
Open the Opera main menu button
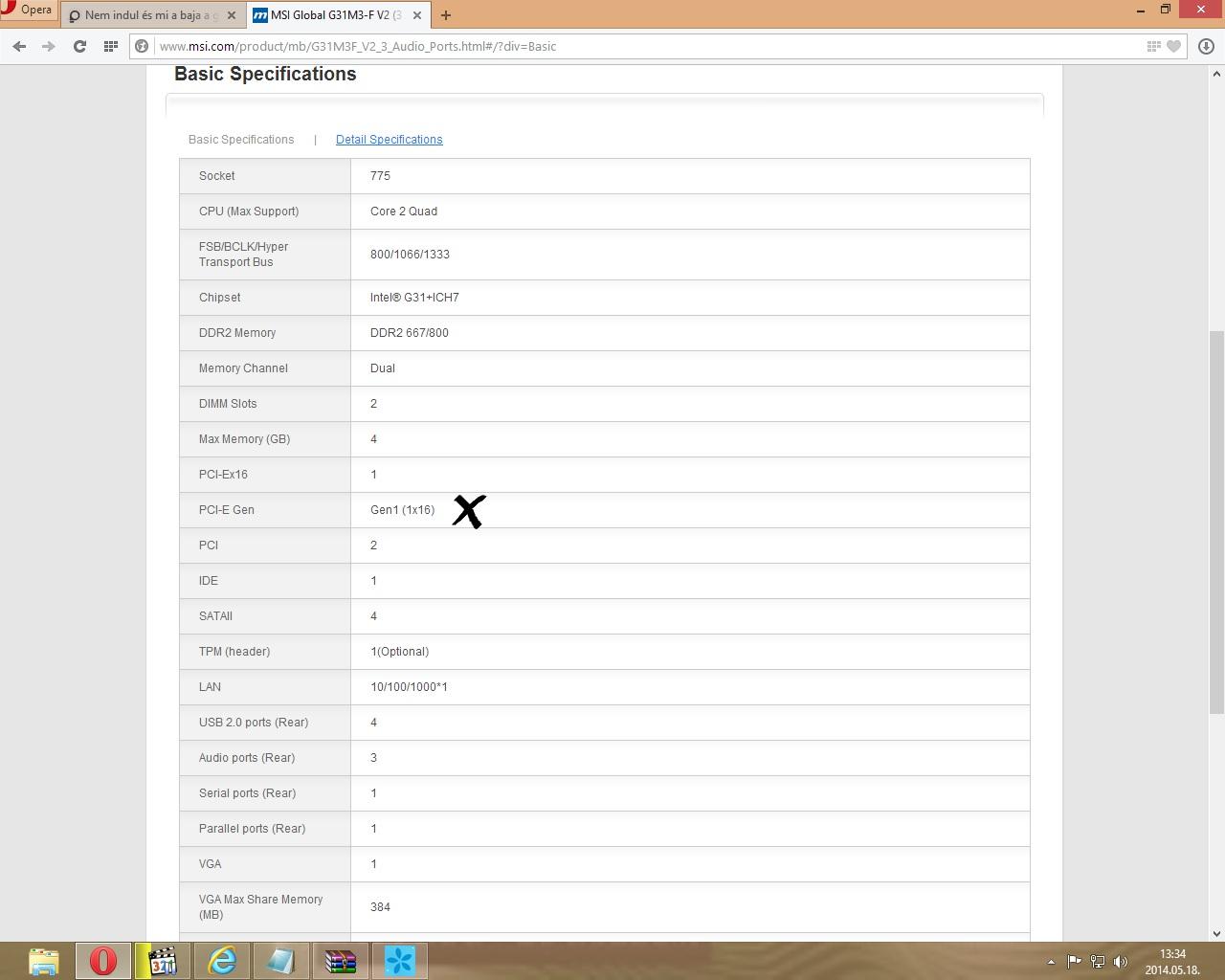[29, 11]
